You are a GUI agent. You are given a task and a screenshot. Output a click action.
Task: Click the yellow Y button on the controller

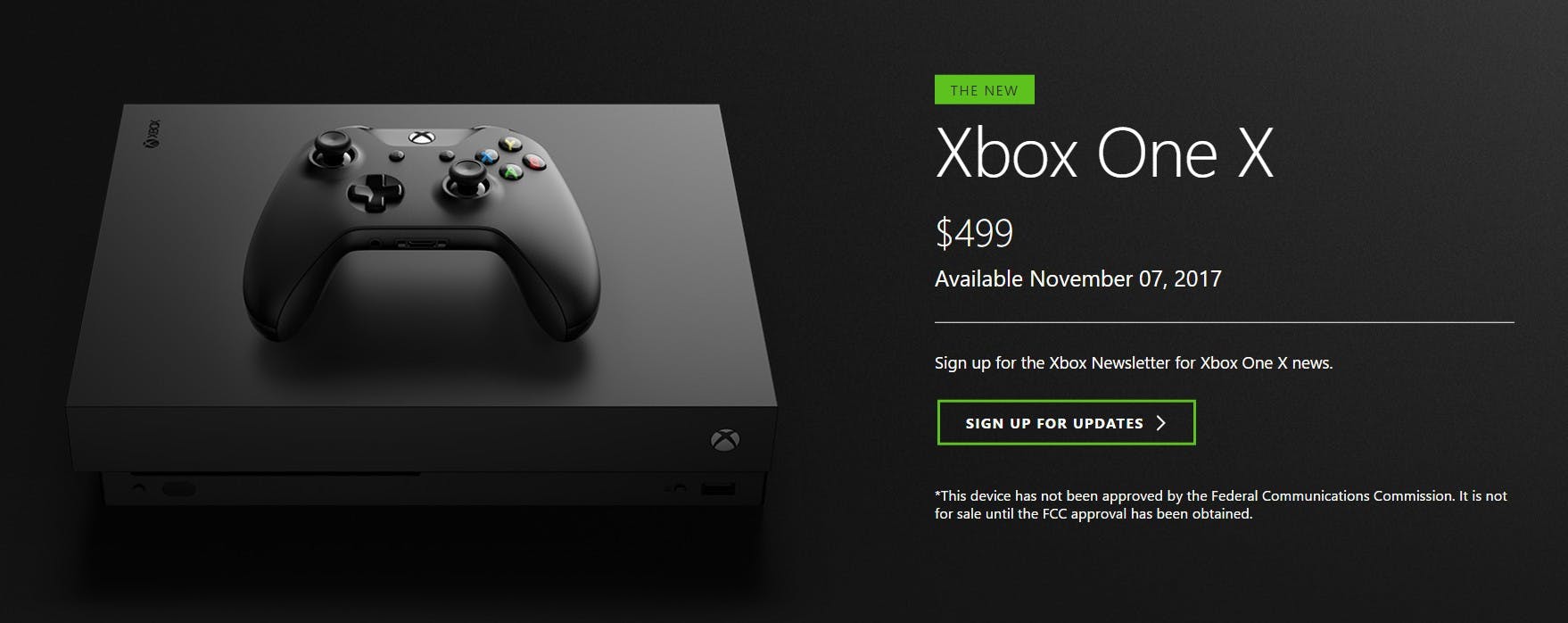click(509, 143)
